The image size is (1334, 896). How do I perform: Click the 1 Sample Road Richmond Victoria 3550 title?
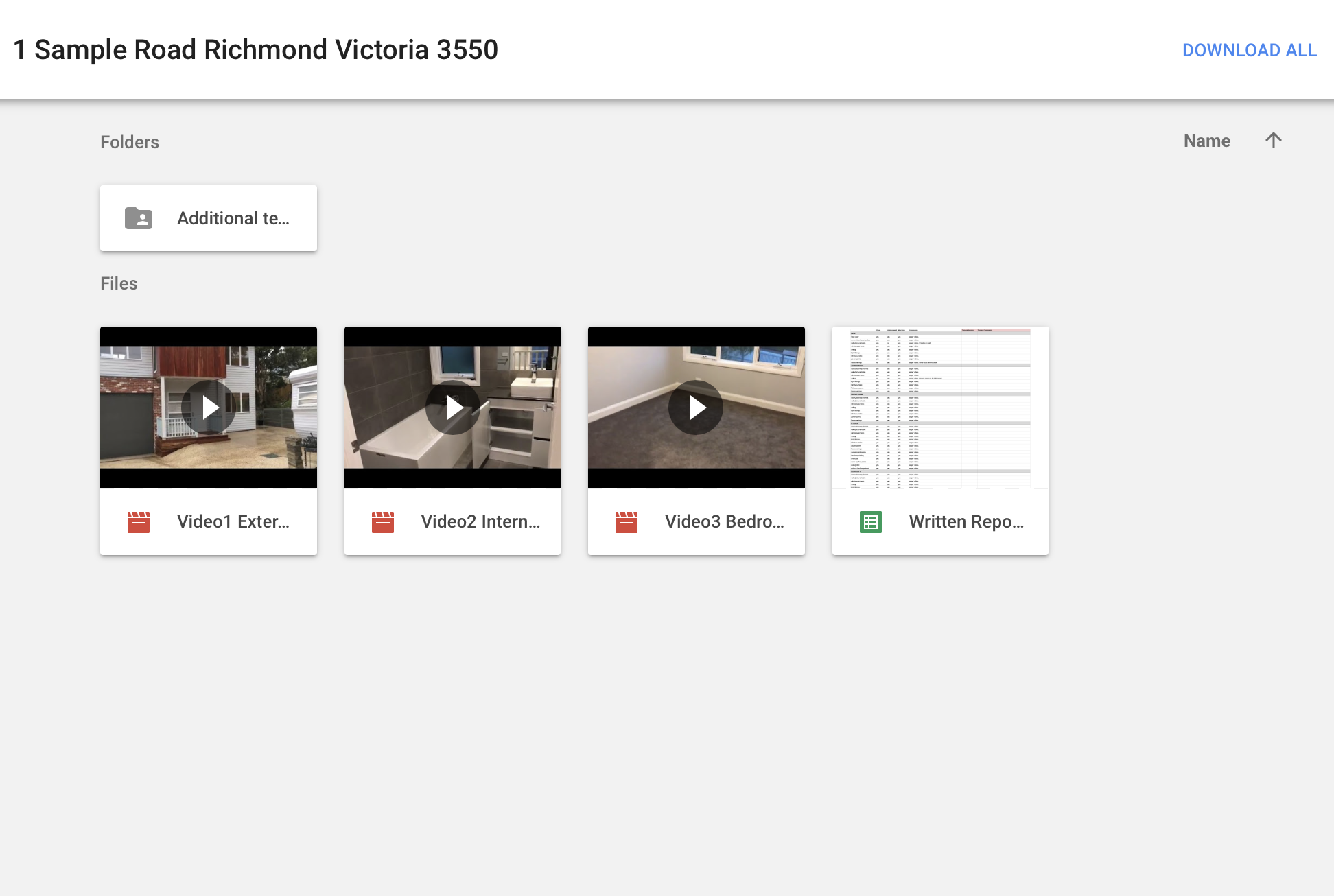click(256, 49)
